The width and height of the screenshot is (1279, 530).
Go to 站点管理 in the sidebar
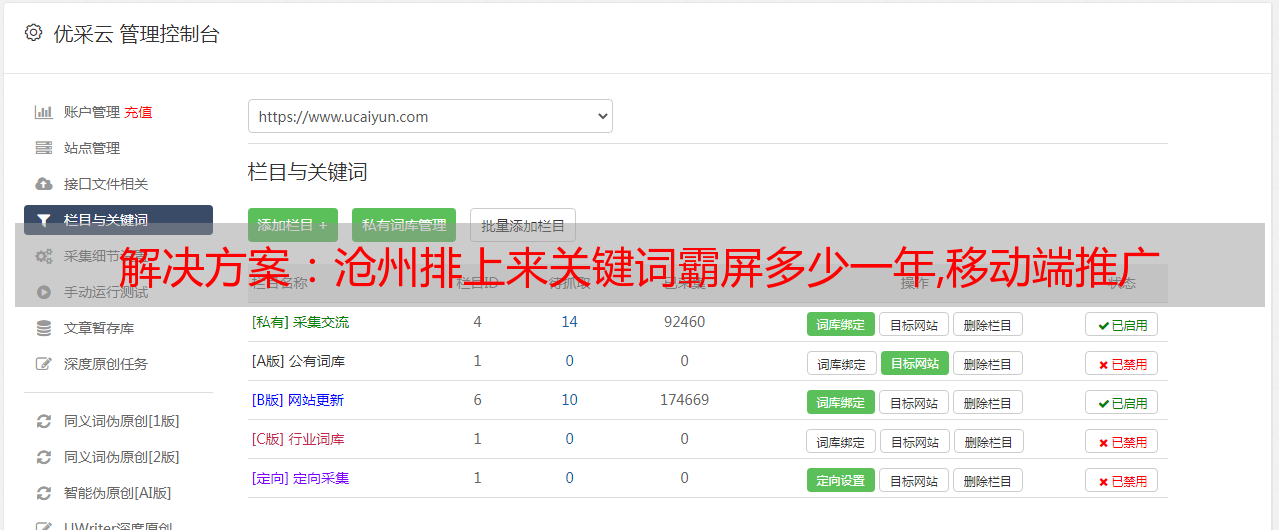coord(92,148)
